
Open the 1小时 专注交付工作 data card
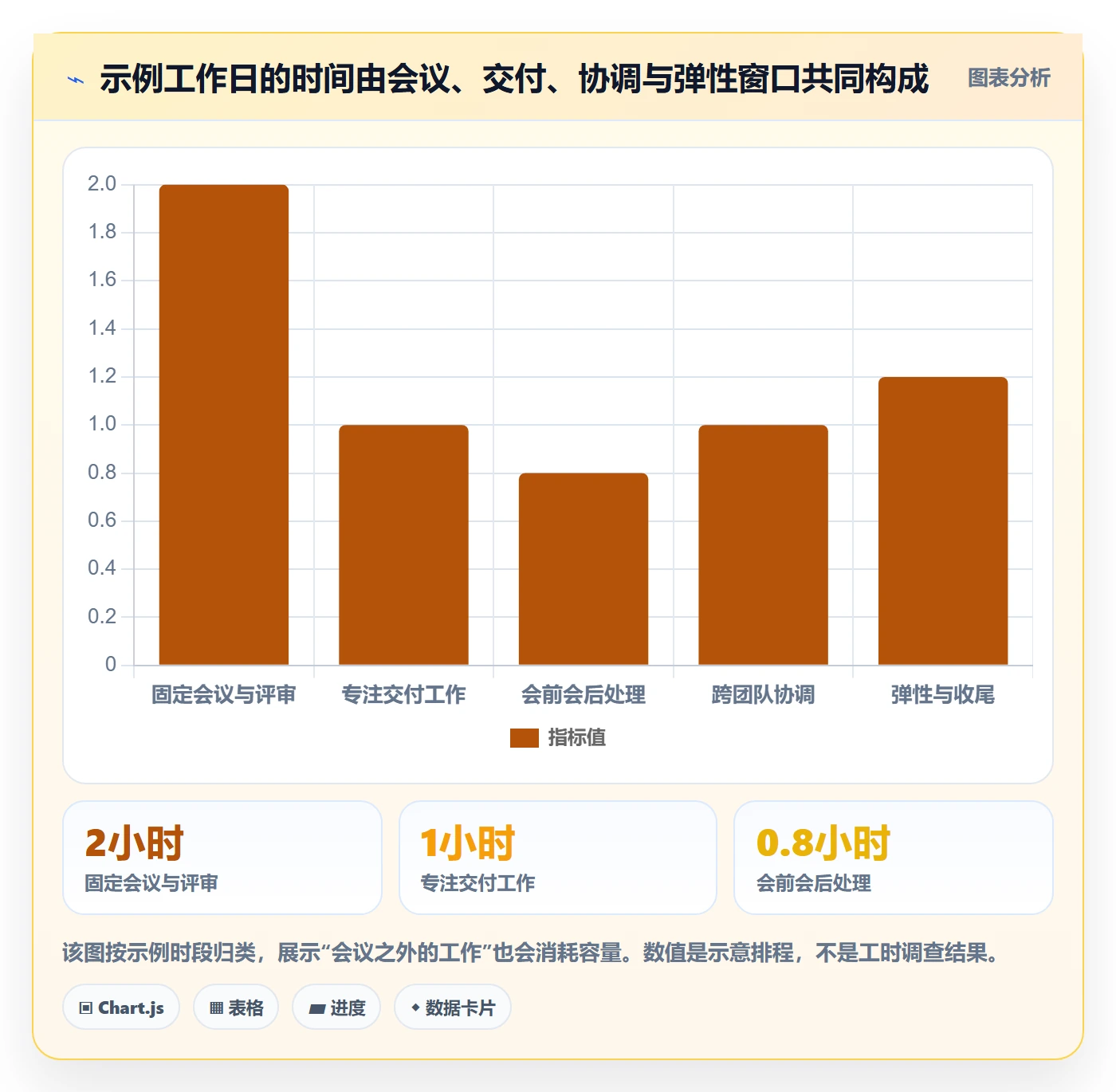tap(558, 858)
